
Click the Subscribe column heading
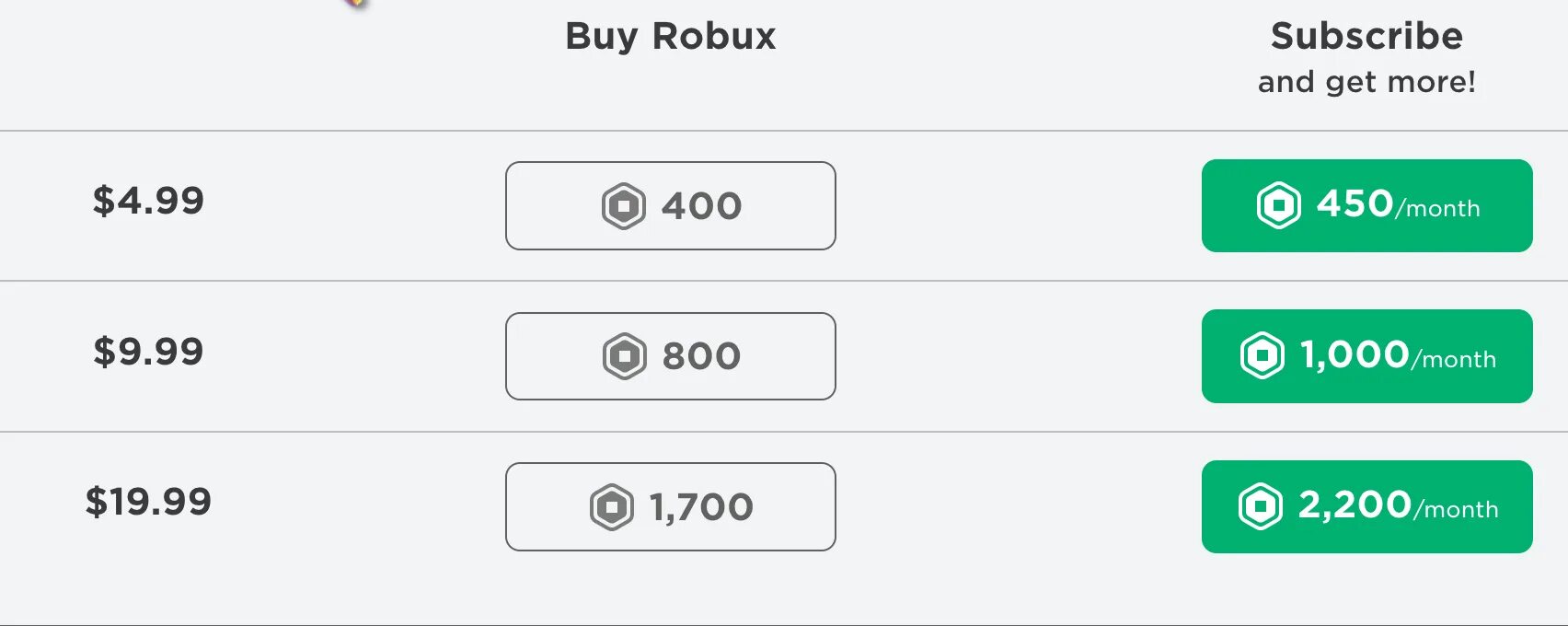point(1366,36)
